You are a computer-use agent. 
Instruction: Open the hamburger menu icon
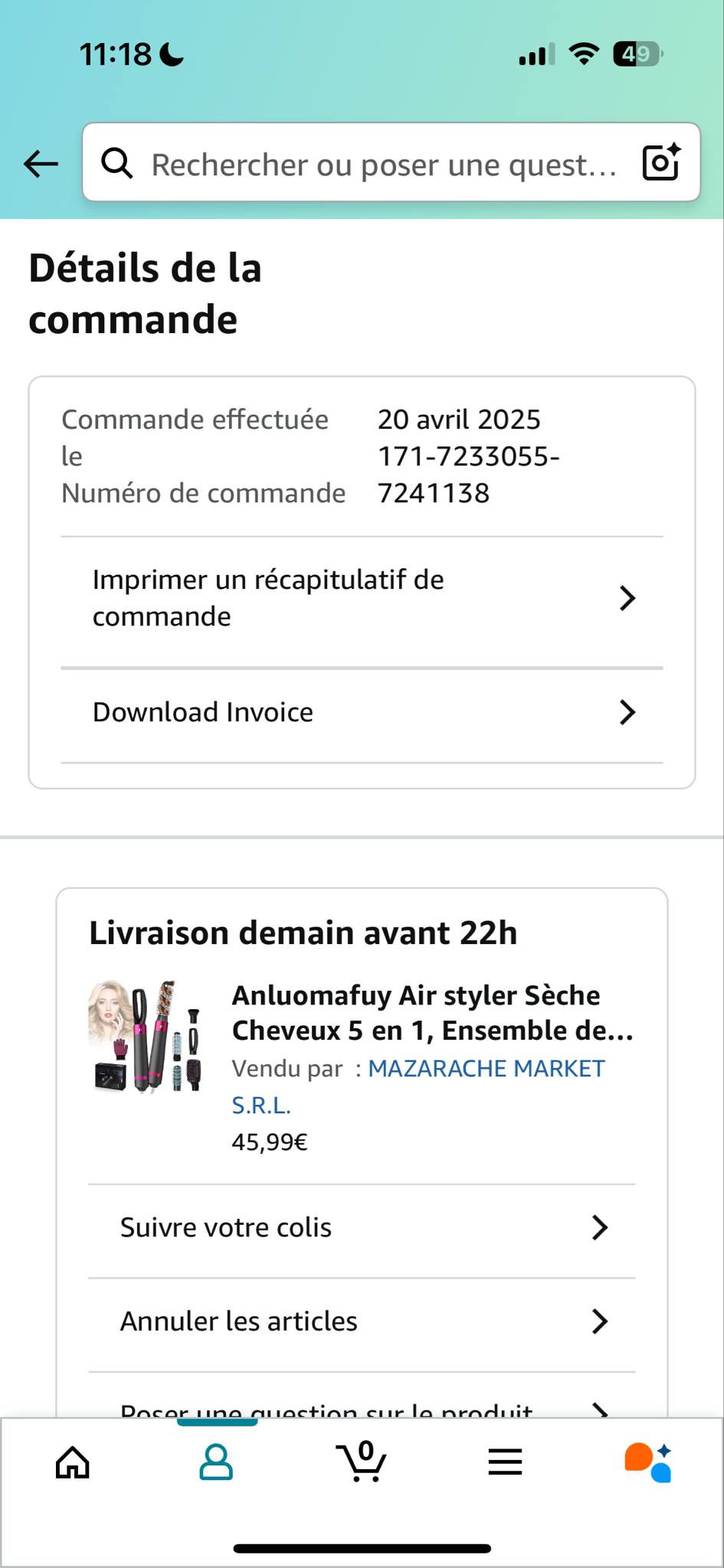(505, 1462)
